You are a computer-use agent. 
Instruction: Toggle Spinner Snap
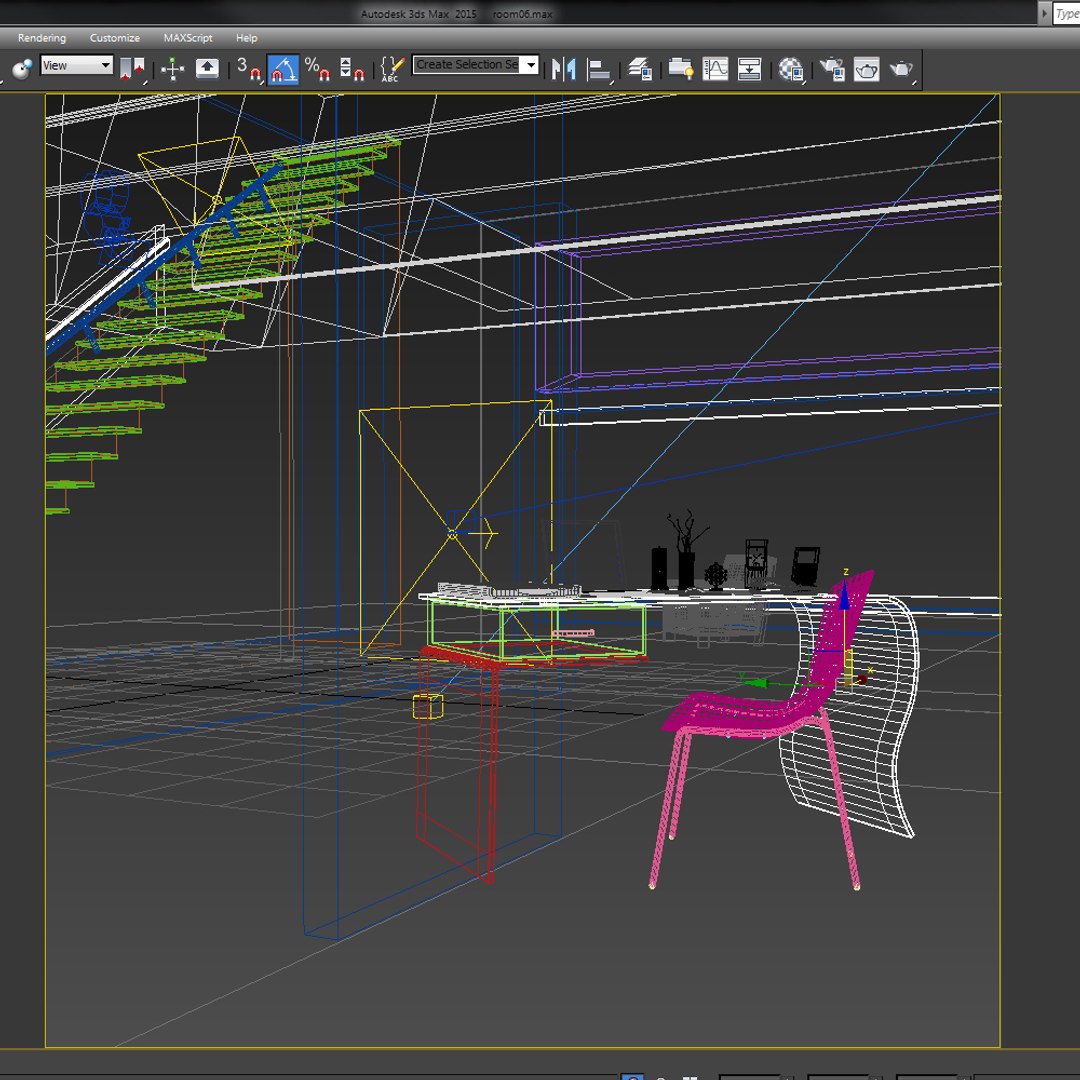(351, 69)
